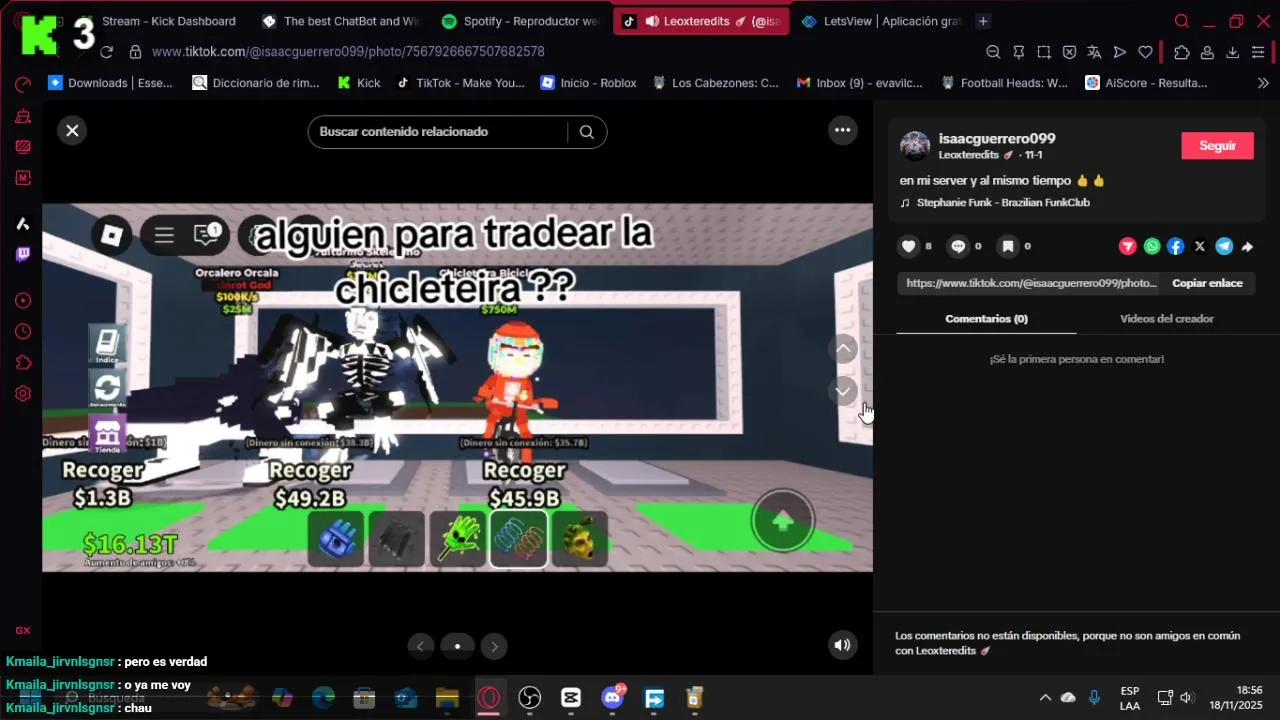This screenshot has height=720, width=1280.
Task: Open comments via the speech bubble icon
Action: pos(959,246)
